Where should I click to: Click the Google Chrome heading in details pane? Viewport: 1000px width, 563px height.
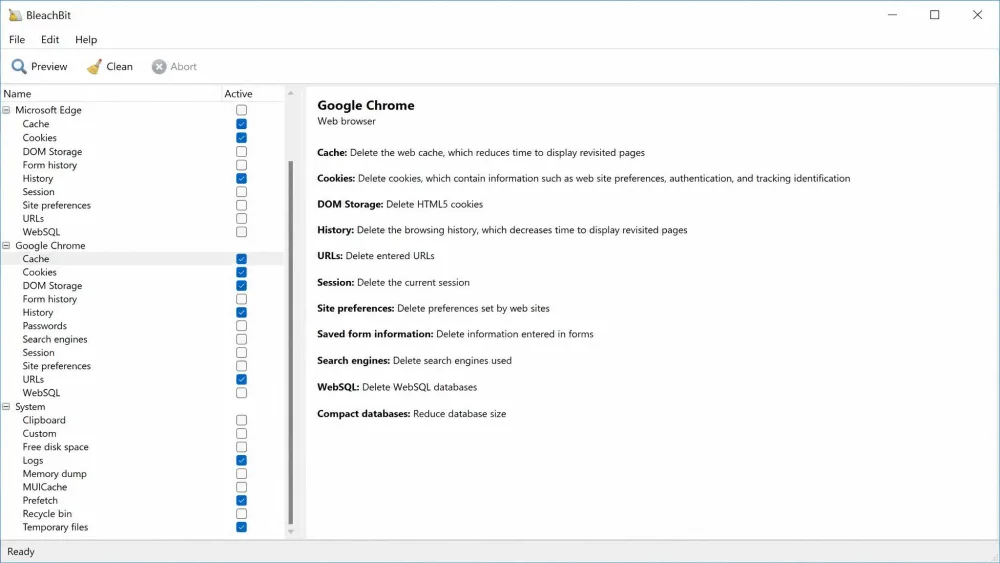coord(366,105)
